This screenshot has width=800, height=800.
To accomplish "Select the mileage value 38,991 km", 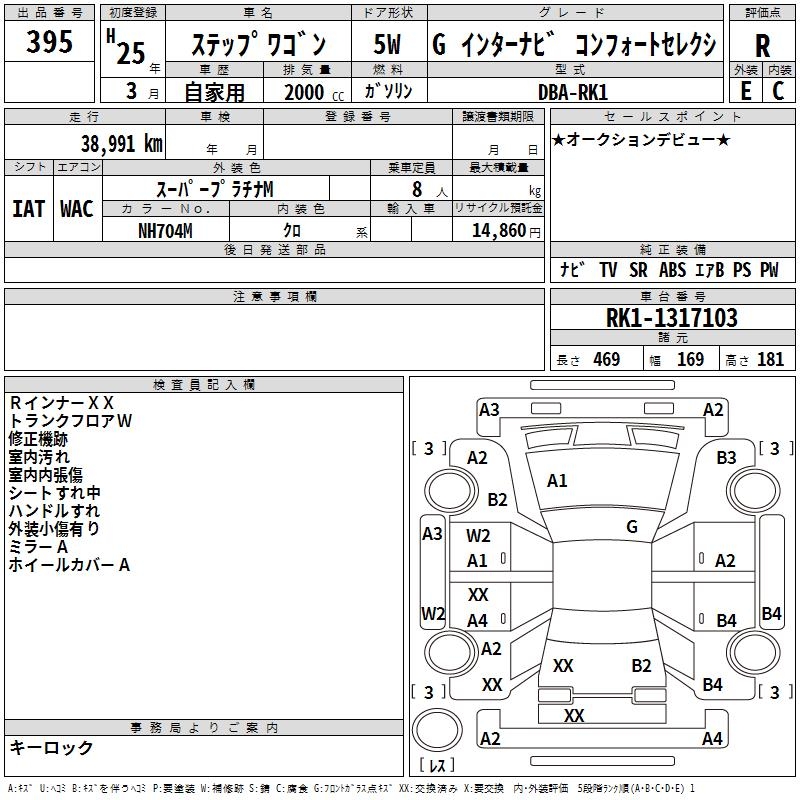I will point(121,143).
